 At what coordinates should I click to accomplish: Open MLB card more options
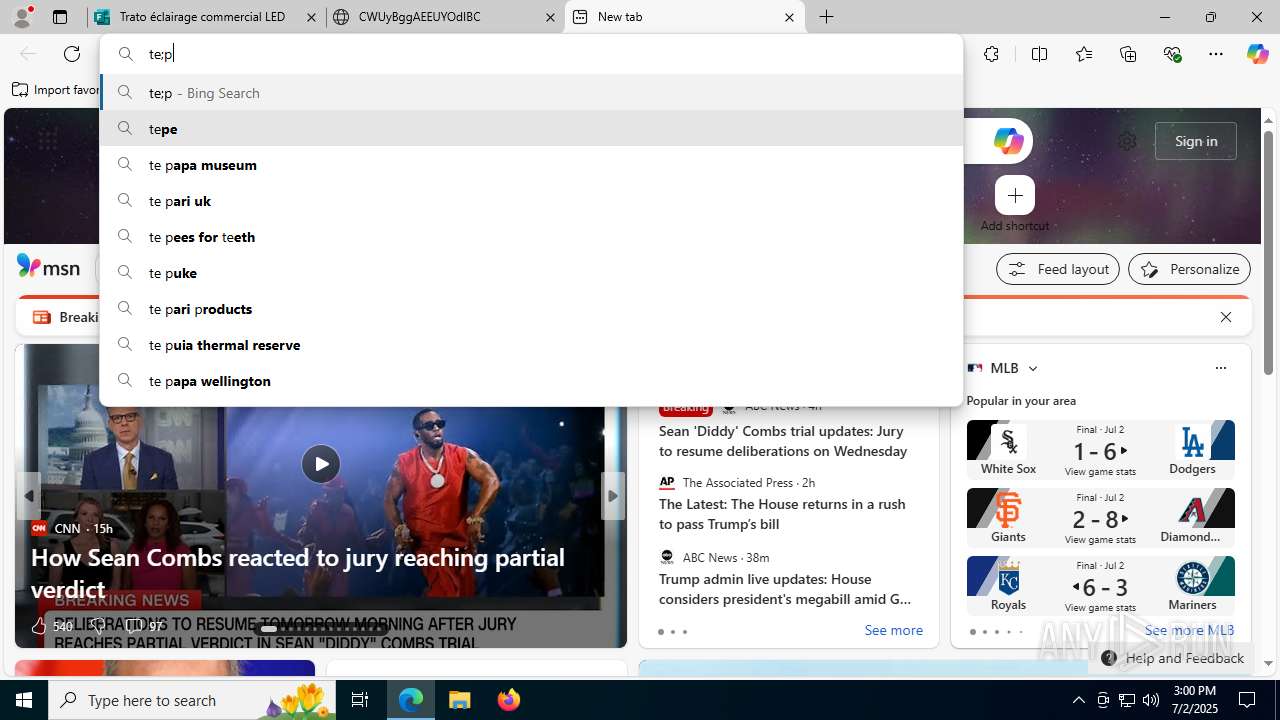coord(1220,368)
